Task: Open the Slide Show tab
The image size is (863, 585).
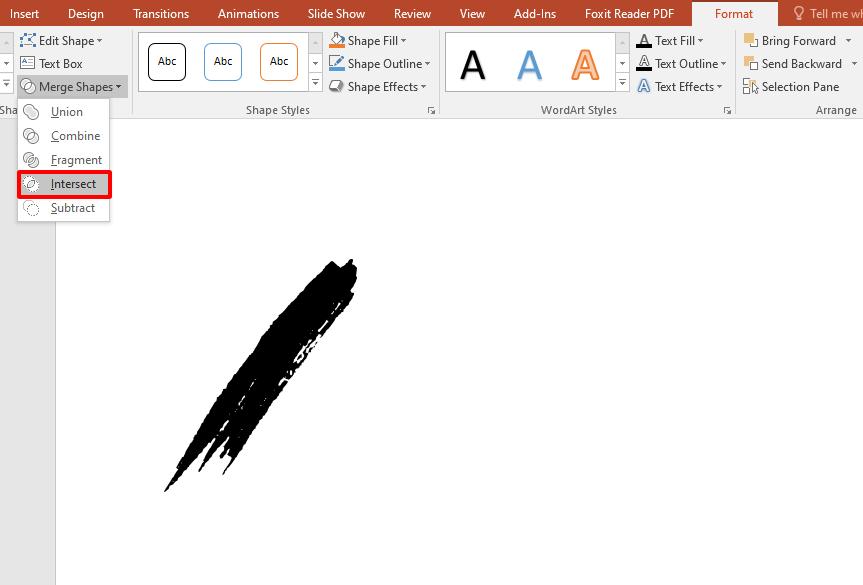Action: point(335,14)
